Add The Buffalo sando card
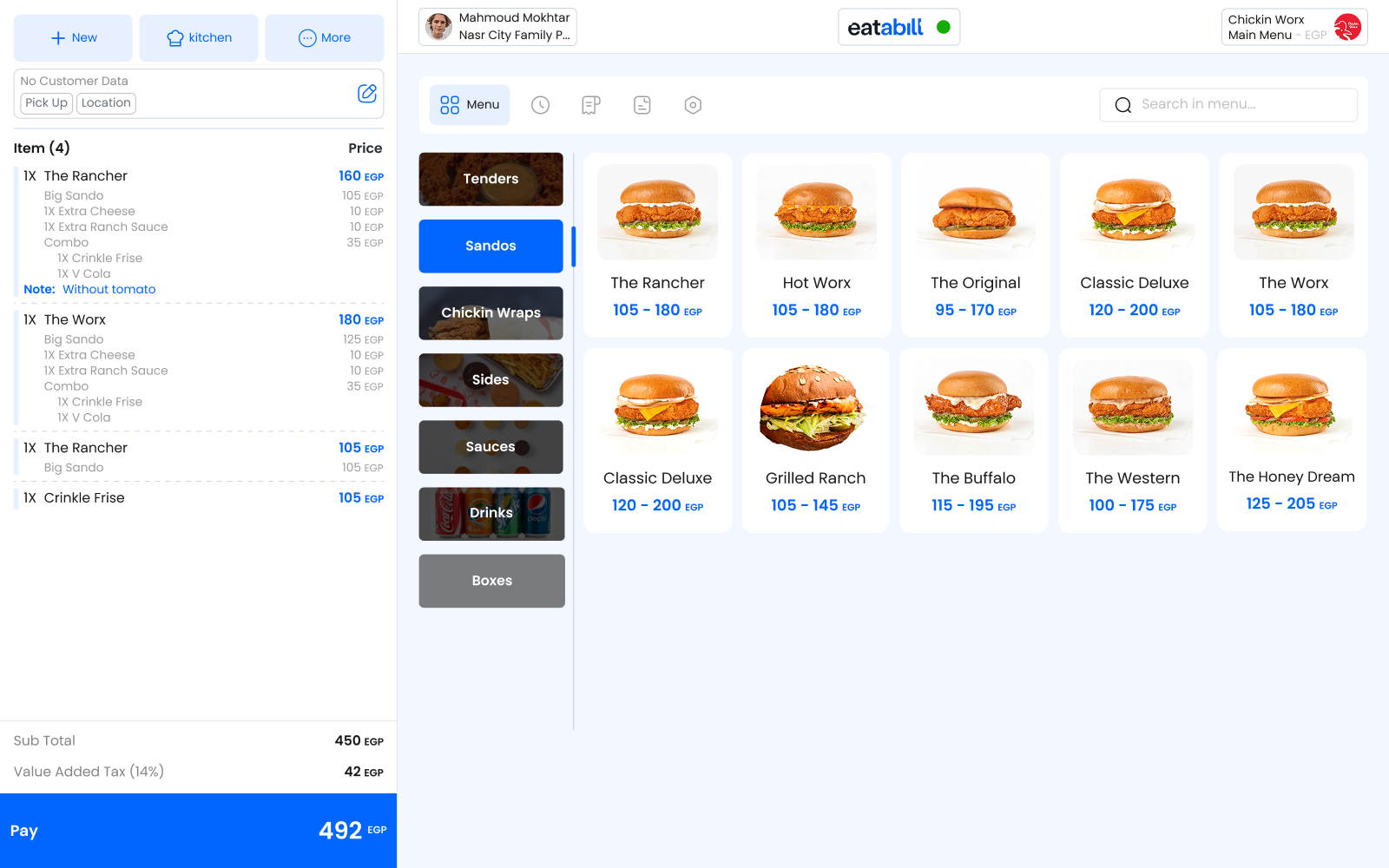1389x868 pixels. pos(974,440)
